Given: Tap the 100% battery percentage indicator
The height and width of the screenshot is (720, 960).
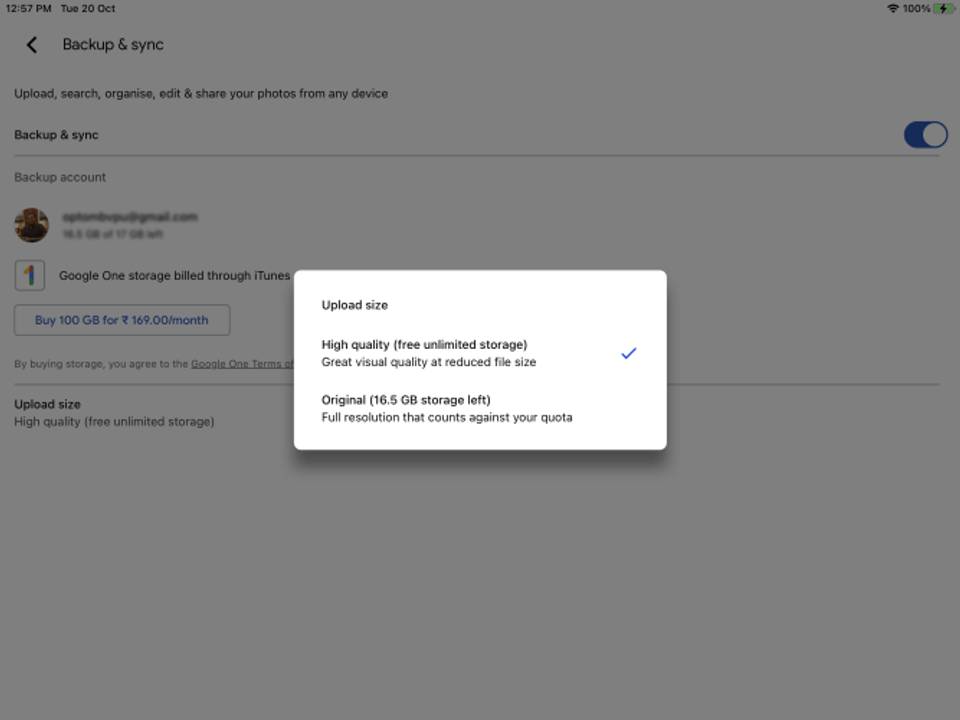Looking at the screenshot, I should pos(916,9).
